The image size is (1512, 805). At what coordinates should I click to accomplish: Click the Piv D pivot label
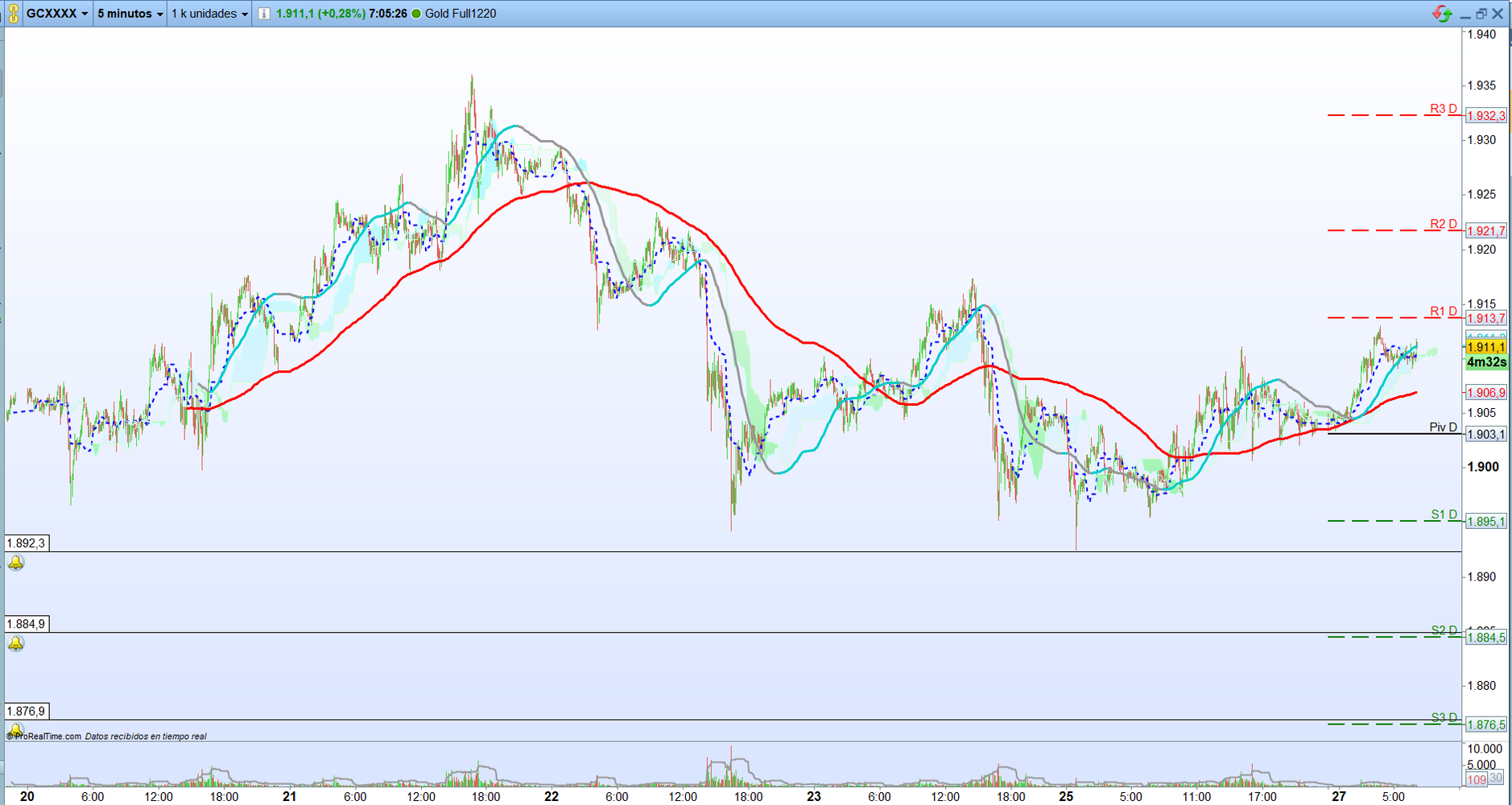[1444, 427]
